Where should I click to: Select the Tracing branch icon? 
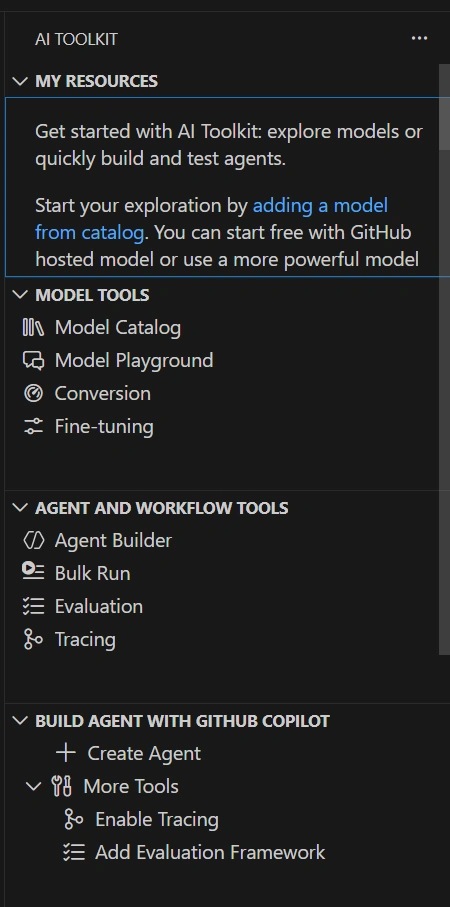coord(33,639)
